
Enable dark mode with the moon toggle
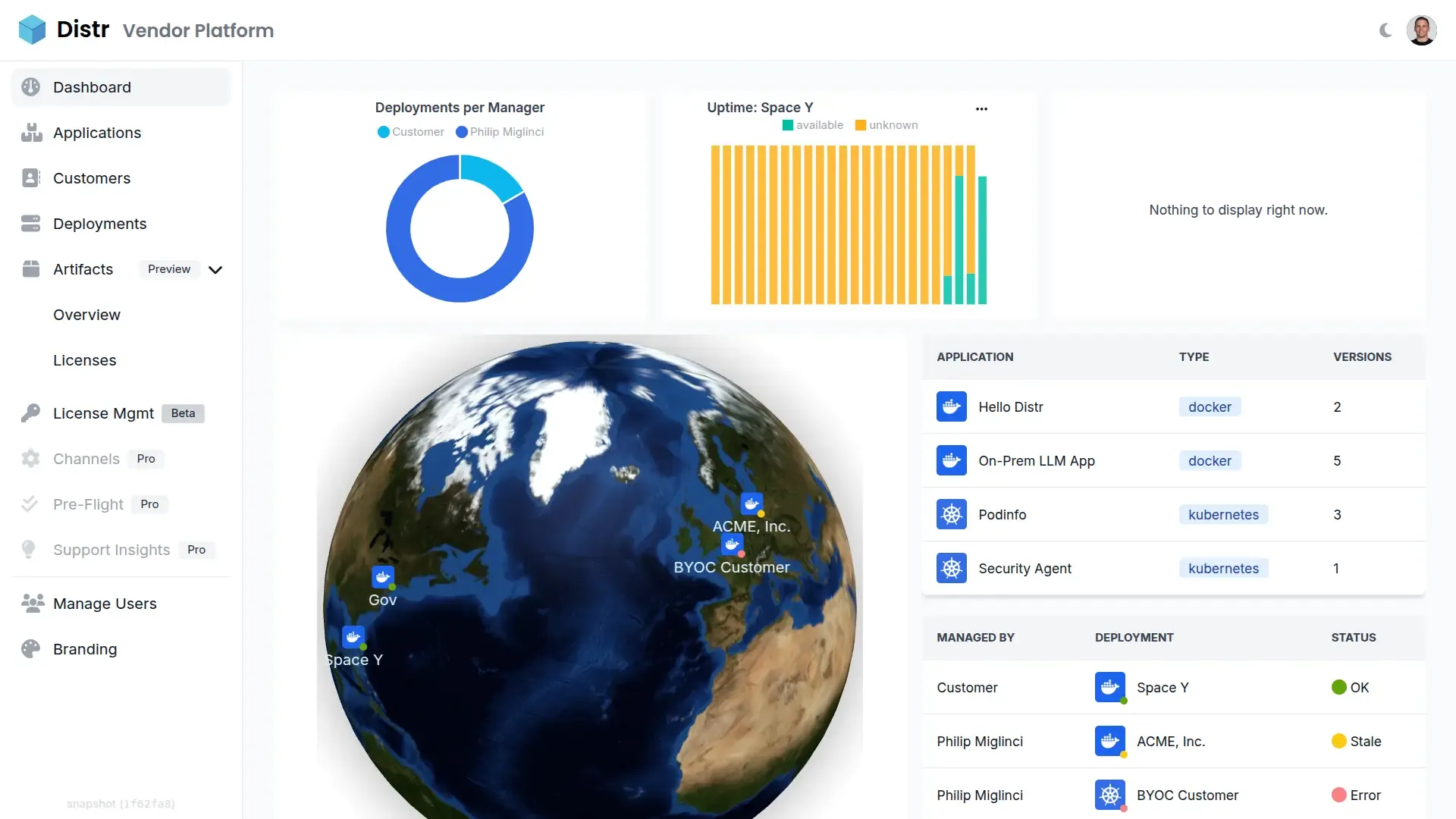(x=1385, y=30)
